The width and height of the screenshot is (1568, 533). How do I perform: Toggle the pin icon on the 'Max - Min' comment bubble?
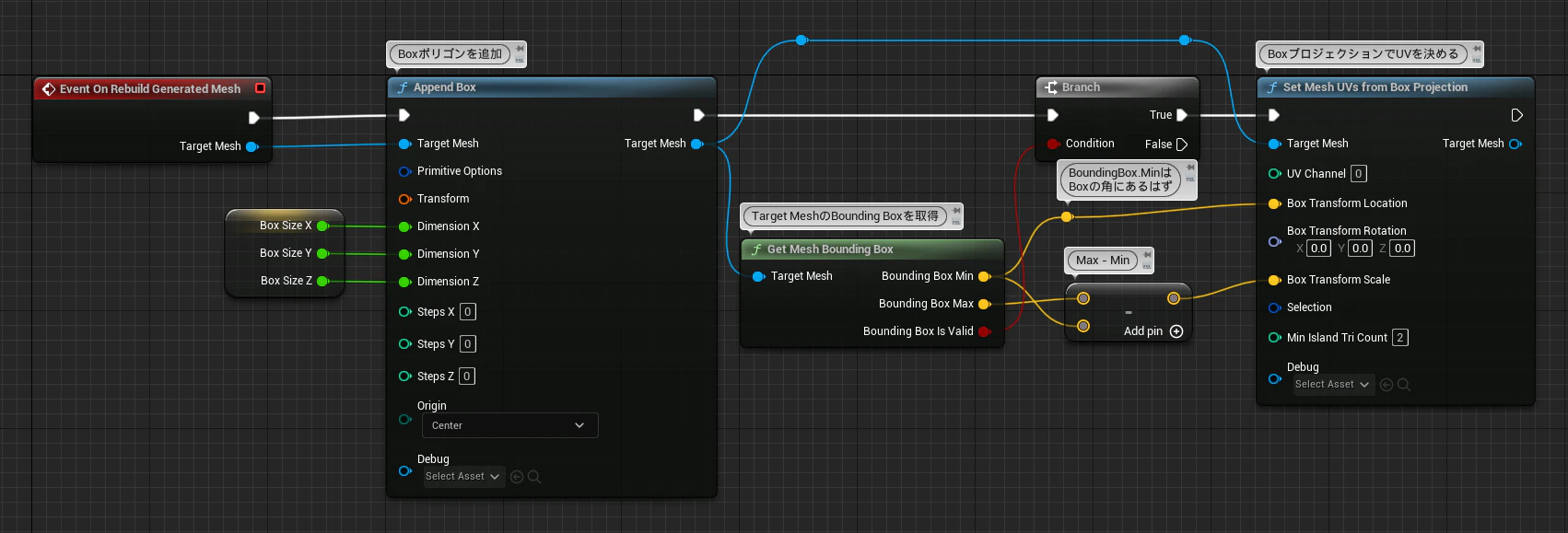pos(1147,254)
